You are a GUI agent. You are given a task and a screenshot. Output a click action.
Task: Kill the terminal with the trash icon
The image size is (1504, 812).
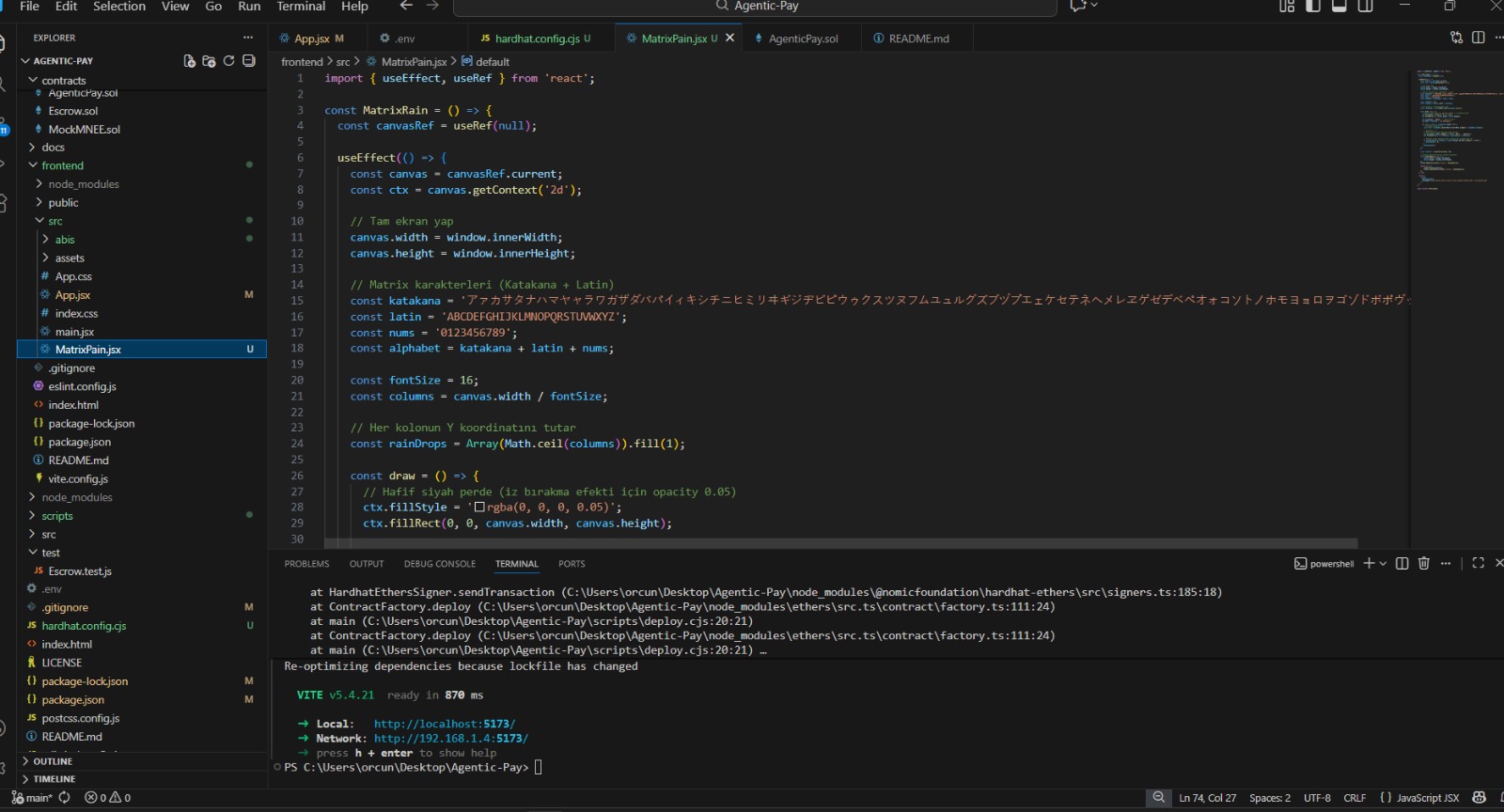(1423, 563)
